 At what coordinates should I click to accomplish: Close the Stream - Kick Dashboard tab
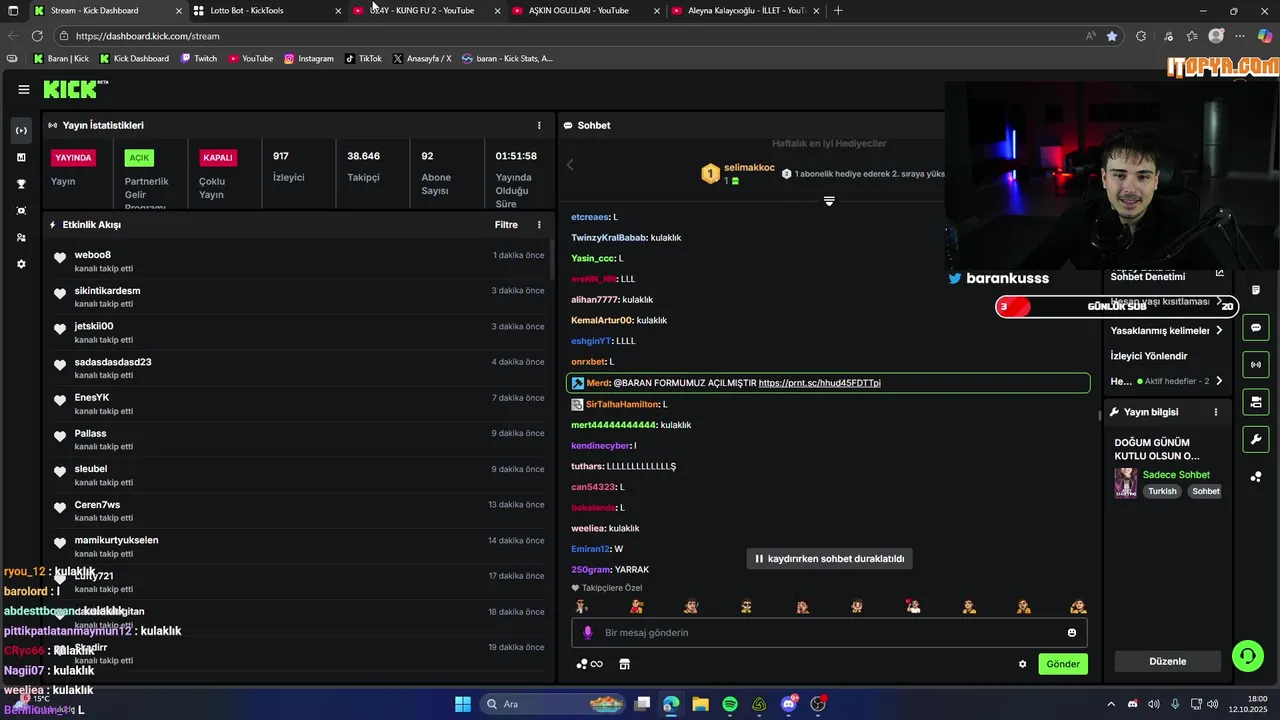click(x=179, y=11)
